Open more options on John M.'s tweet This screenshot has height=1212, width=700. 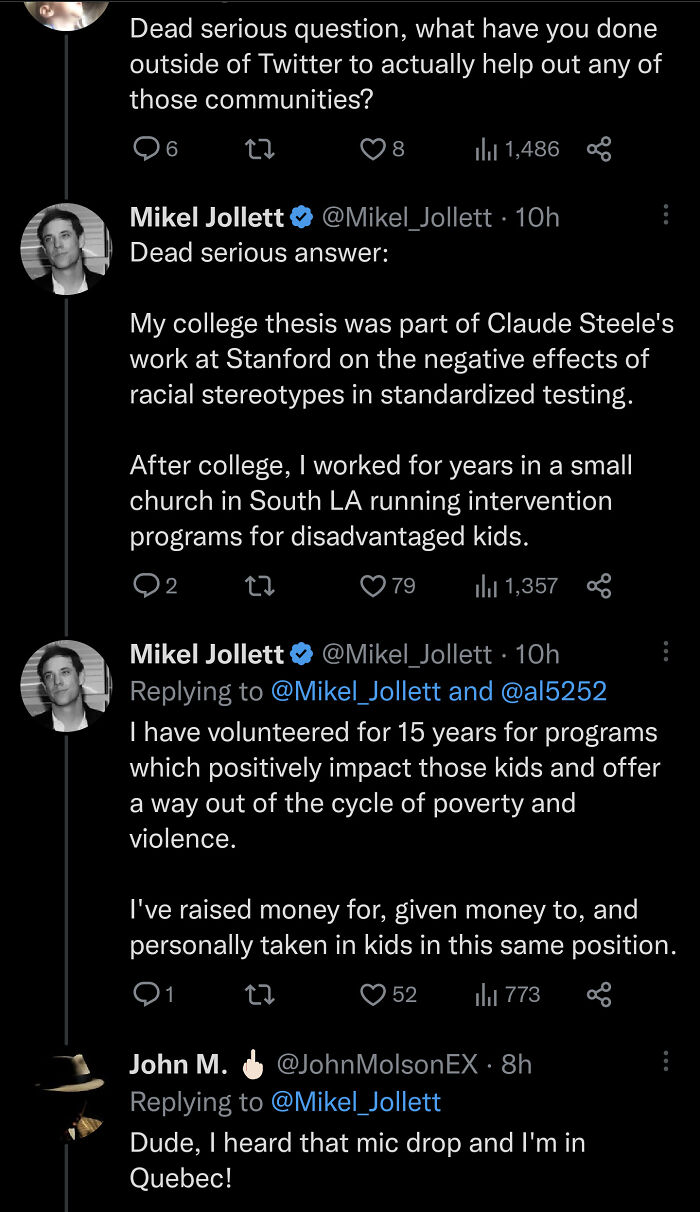pyautogui.click(x=666, y=1062)
